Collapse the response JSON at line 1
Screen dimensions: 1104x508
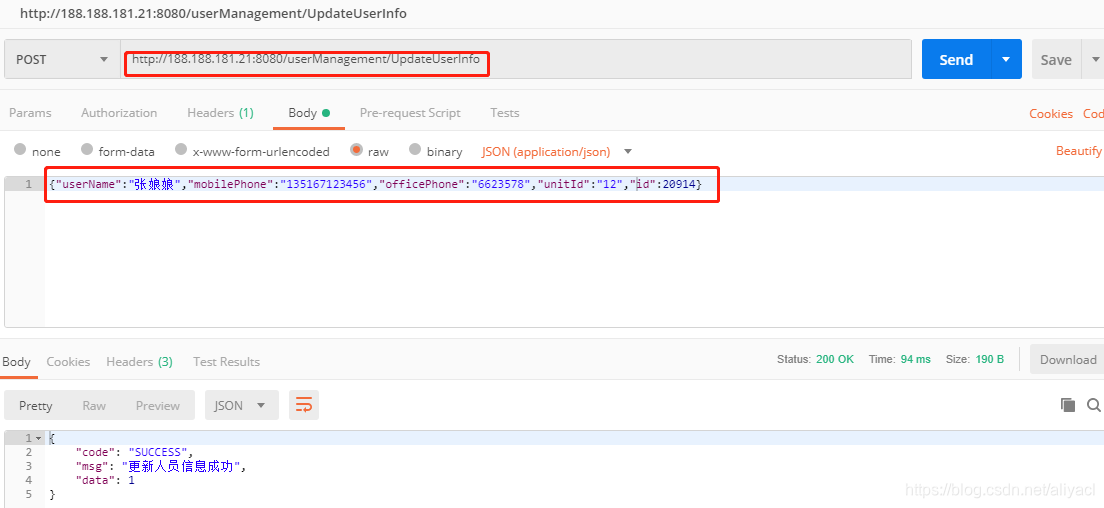pos(38,438)
